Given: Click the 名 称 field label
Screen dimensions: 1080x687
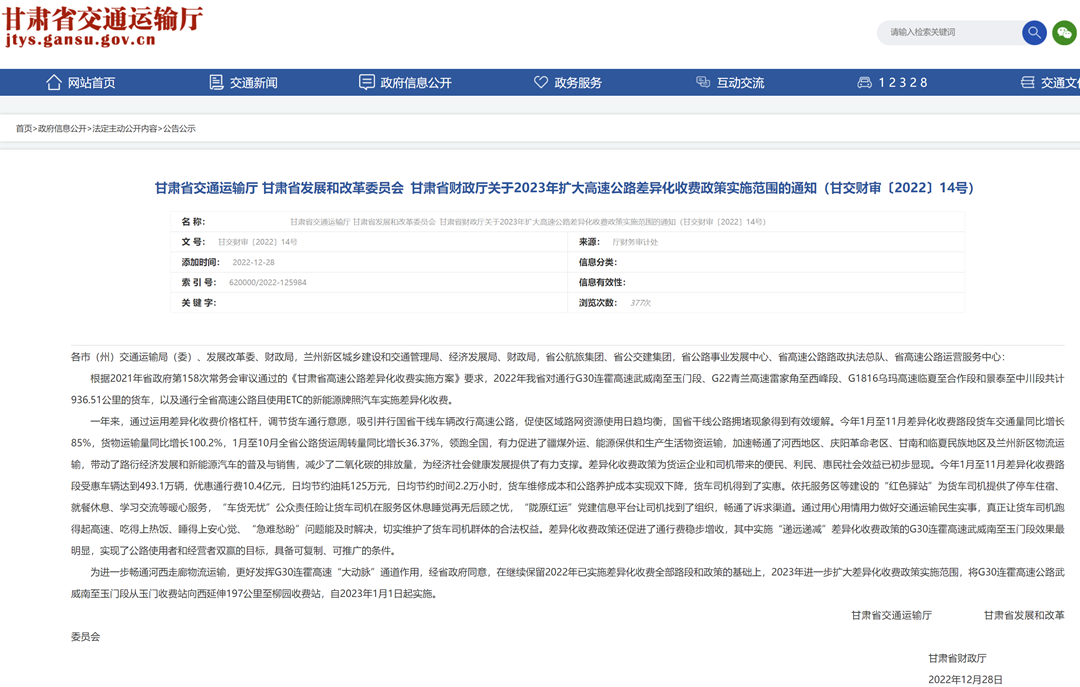Looking at the screenshot, I should click(x=194, y=222).
